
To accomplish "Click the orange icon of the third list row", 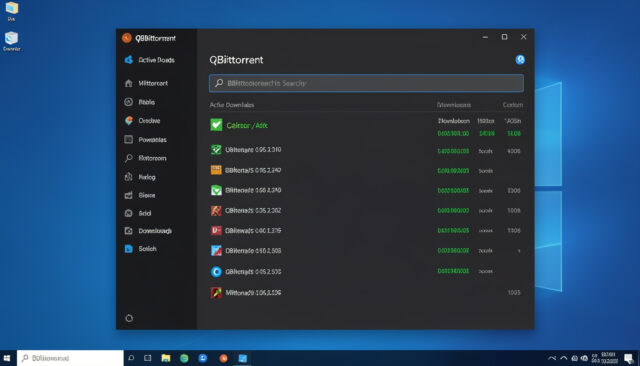I will [216, 170].
